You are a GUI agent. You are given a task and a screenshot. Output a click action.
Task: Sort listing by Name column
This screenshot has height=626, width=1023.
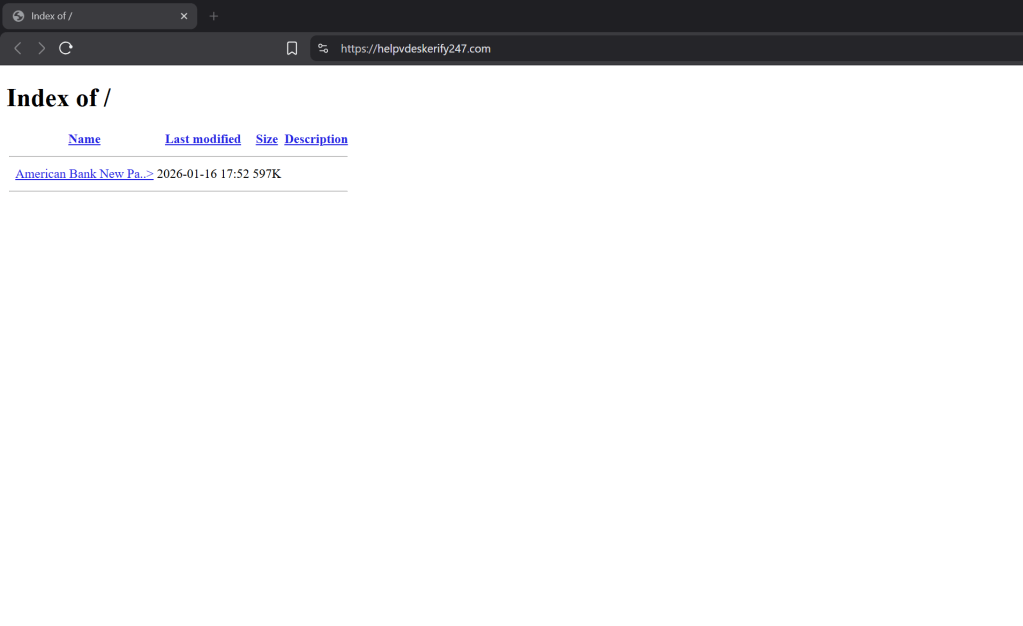tap(84, 139)
